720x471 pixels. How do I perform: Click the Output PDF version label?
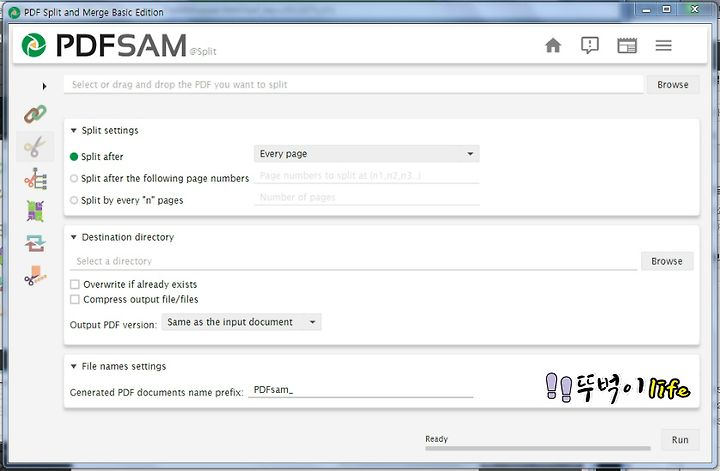pos(113,325)
